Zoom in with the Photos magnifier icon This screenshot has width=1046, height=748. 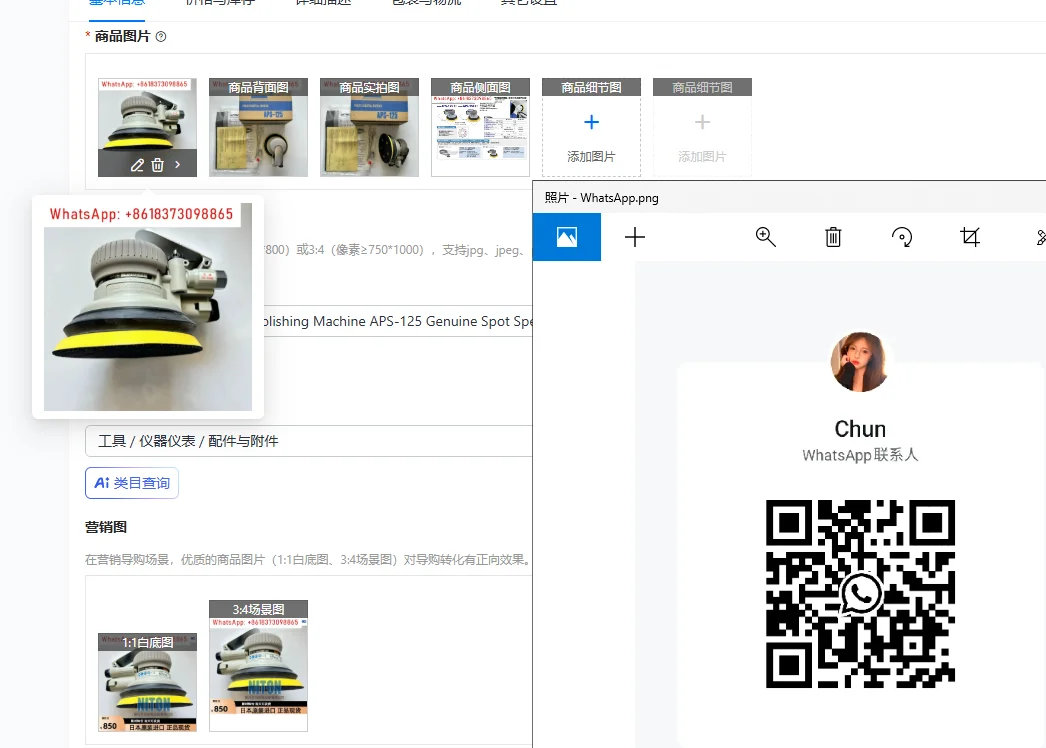click(765, 237)
